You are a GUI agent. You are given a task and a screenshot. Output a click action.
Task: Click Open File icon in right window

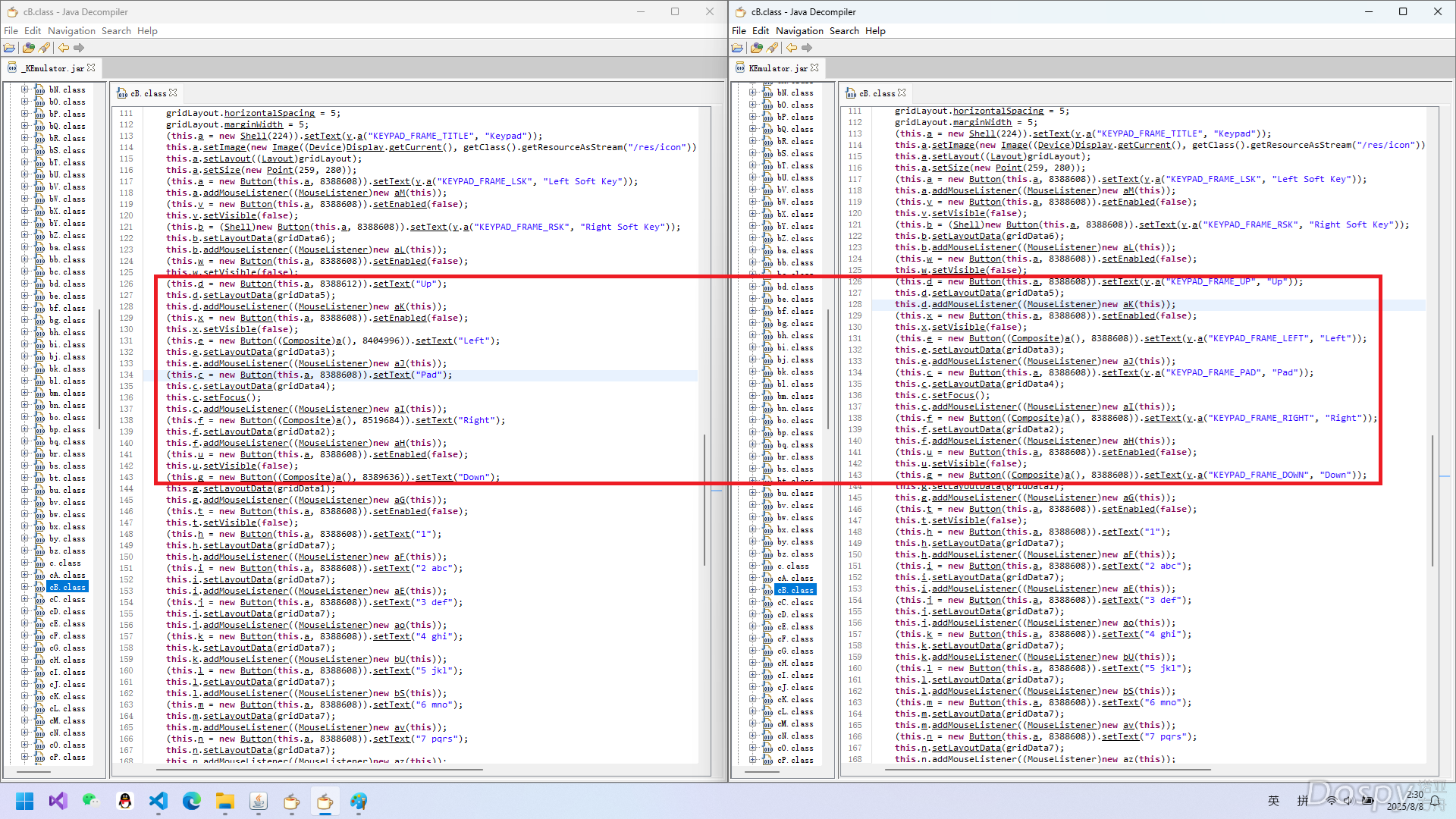pos(738,48)
